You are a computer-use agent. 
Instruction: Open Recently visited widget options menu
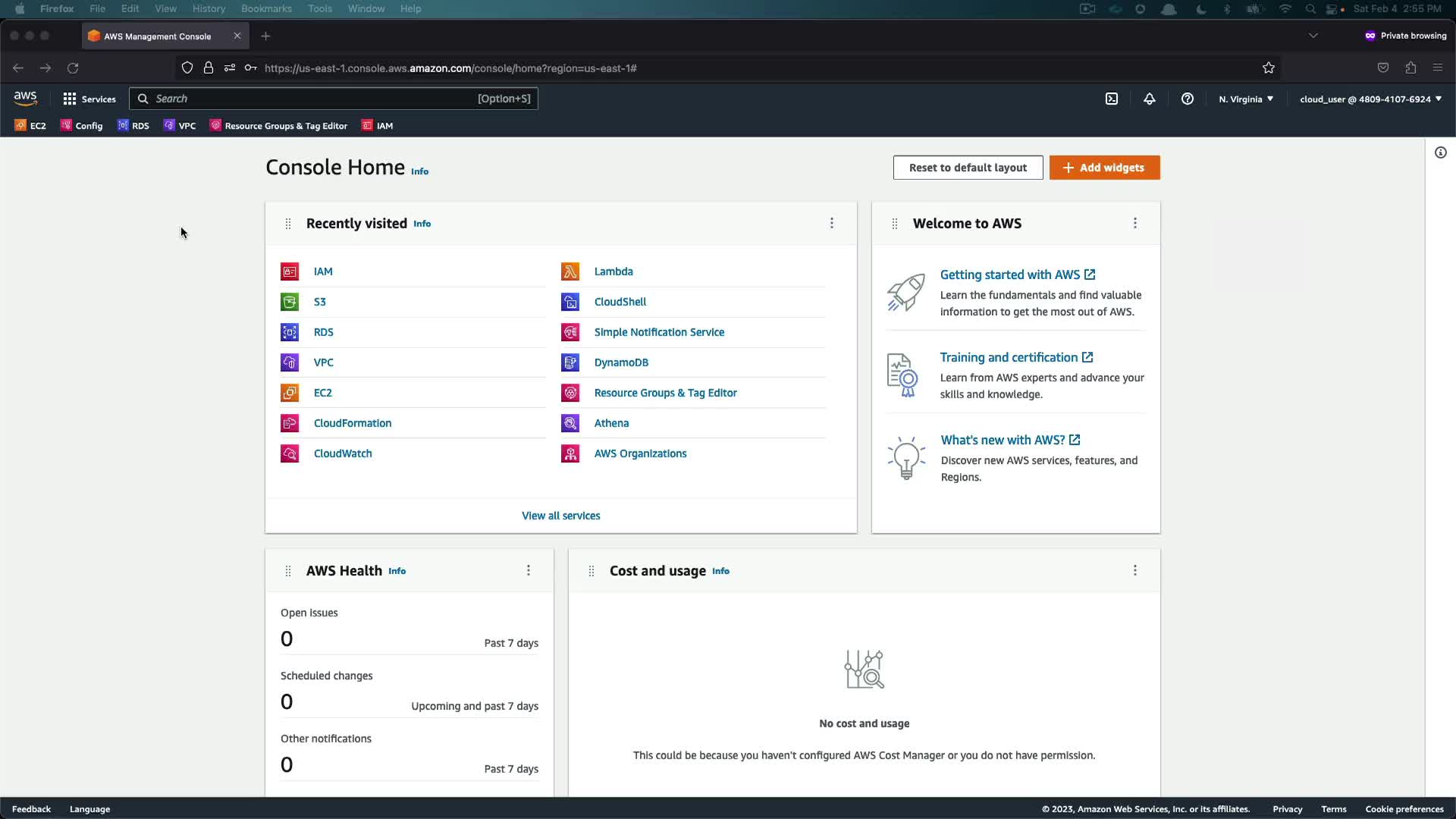pyautogui.click(x=832, y=223)
